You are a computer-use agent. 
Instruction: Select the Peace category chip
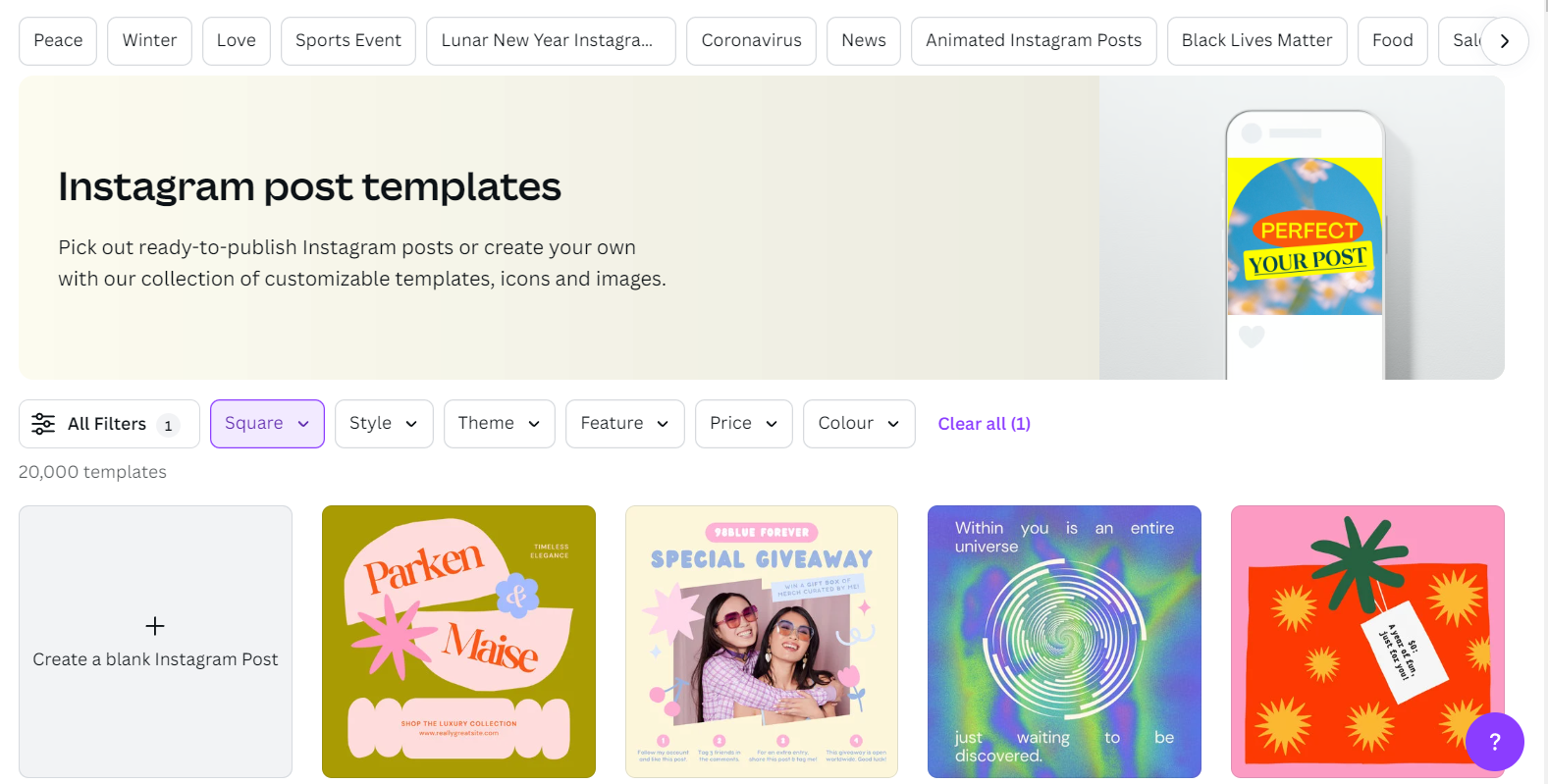[58, 41]
